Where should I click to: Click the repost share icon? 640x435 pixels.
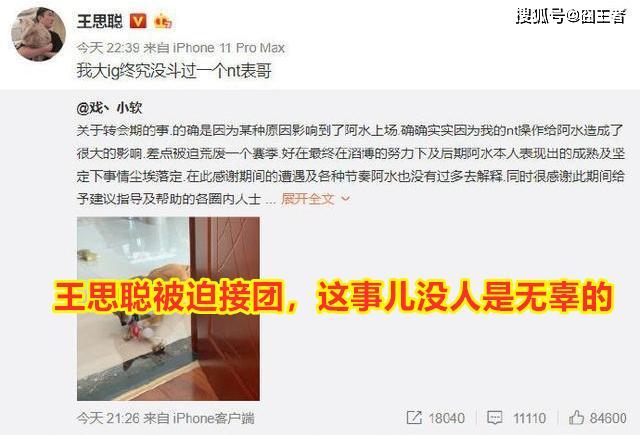click(x=414, y=417)
